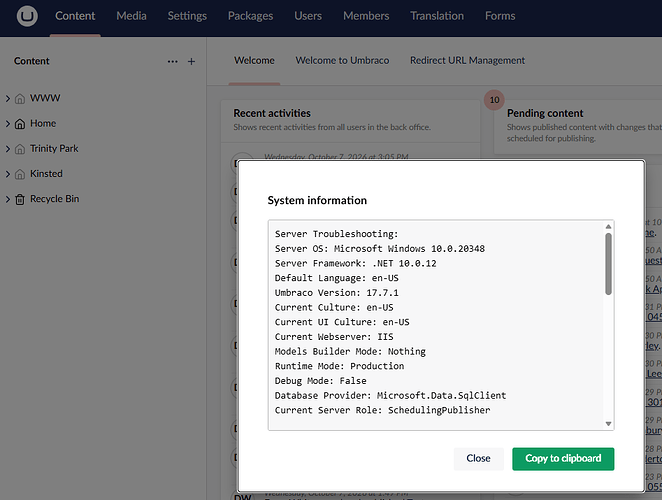Click the Umbraco logo icon

pos(27,16)
